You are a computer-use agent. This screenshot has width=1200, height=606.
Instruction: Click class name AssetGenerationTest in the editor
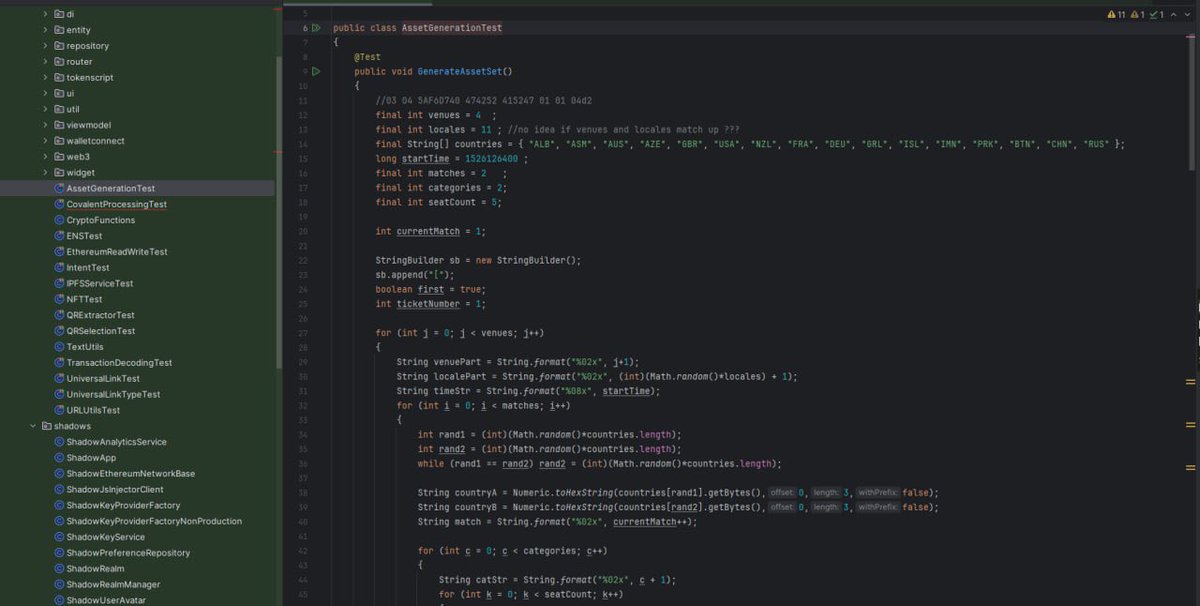pyautogui.click(x=452, y=28)
